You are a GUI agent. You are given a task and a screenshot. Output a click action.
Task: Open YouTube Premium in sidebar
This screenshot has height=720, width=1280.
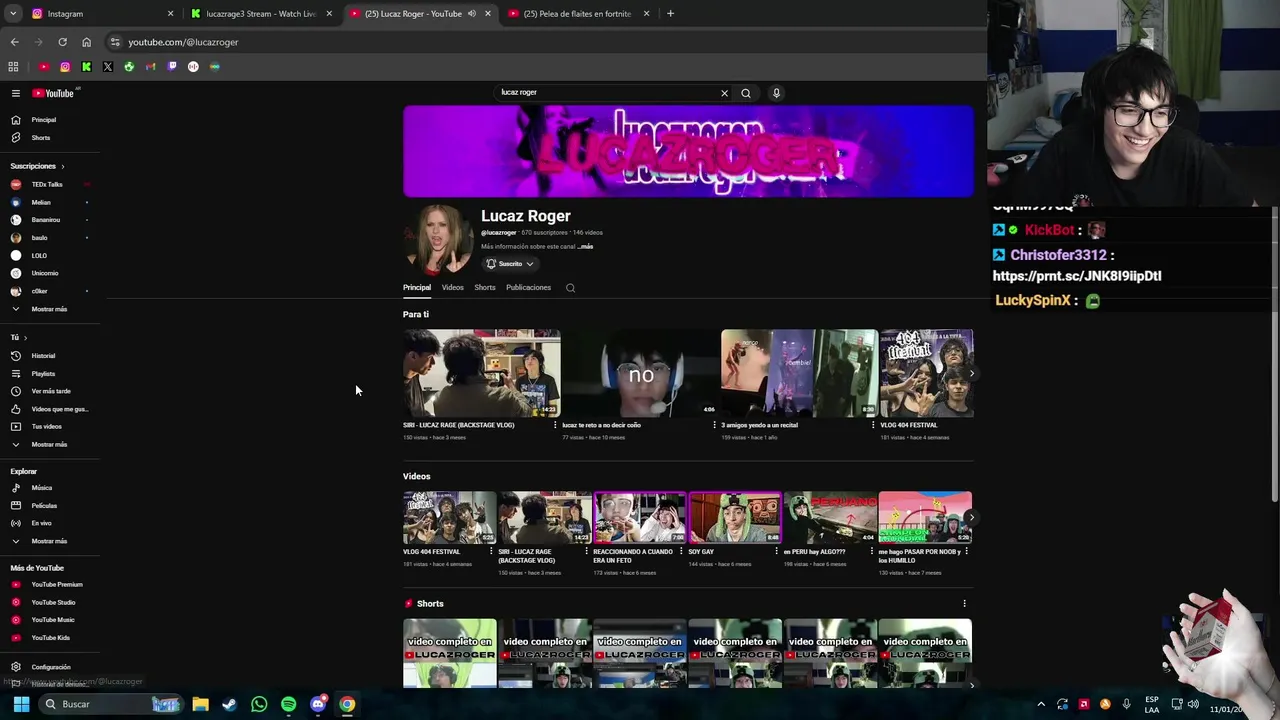[56, 585]
